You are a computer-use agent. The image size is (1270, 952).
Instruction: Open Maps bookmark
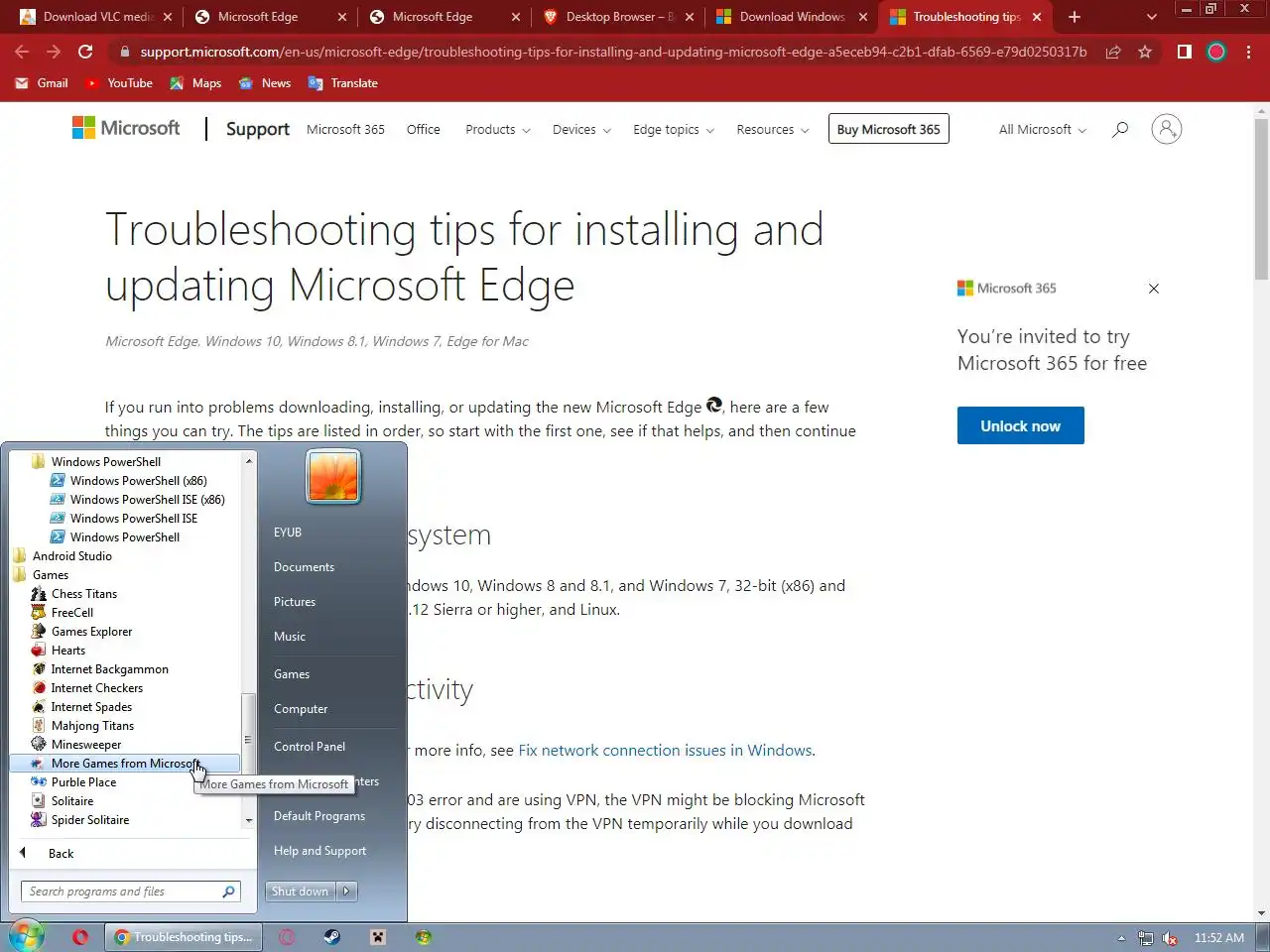195,83
